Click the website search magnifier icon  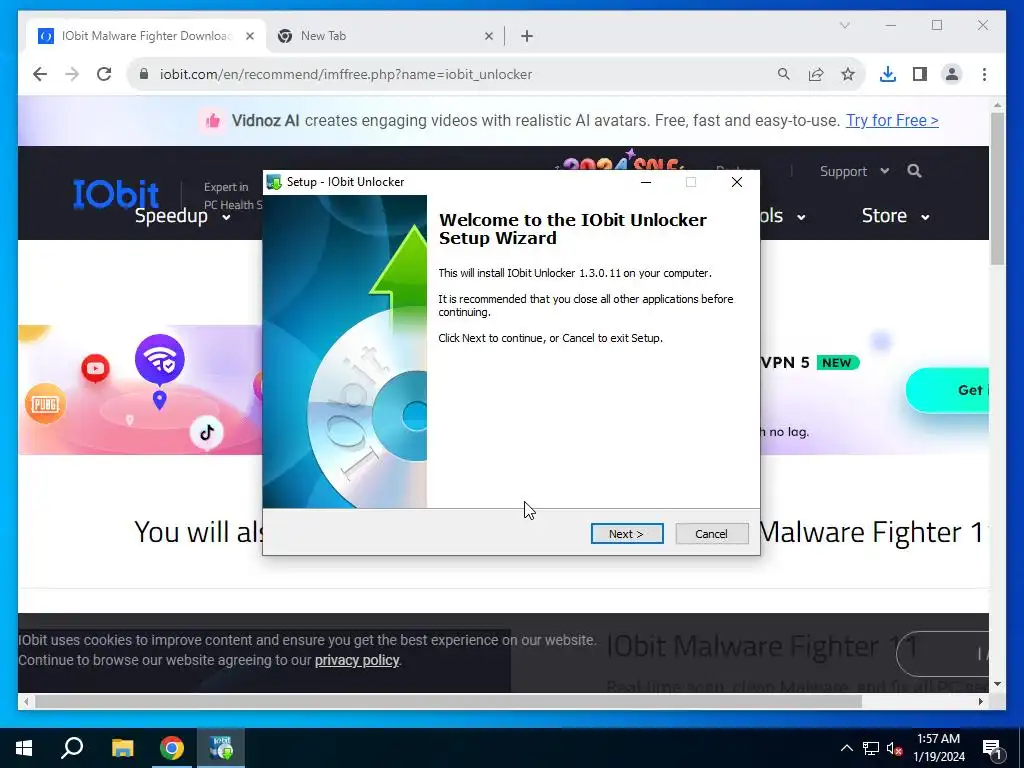tap(914, 171)
